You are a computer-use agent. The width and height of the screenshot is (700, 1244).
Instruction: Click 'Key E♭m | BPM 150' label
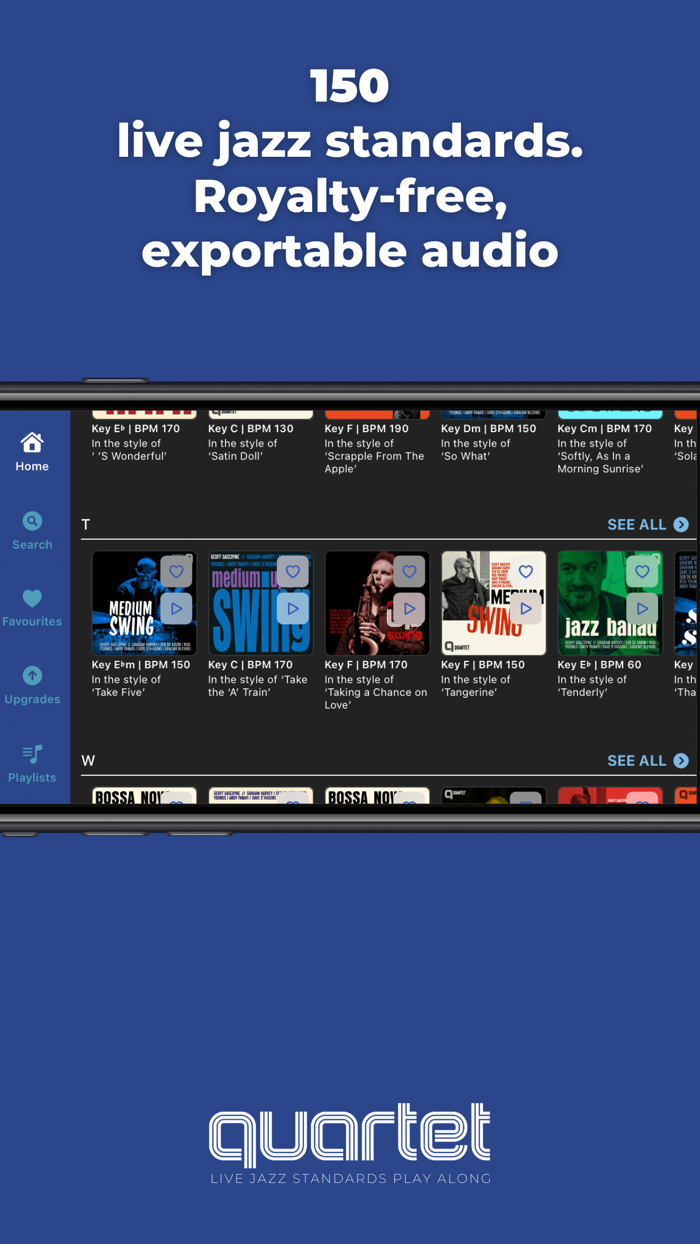pyautogui.click(x=141, y=665)
